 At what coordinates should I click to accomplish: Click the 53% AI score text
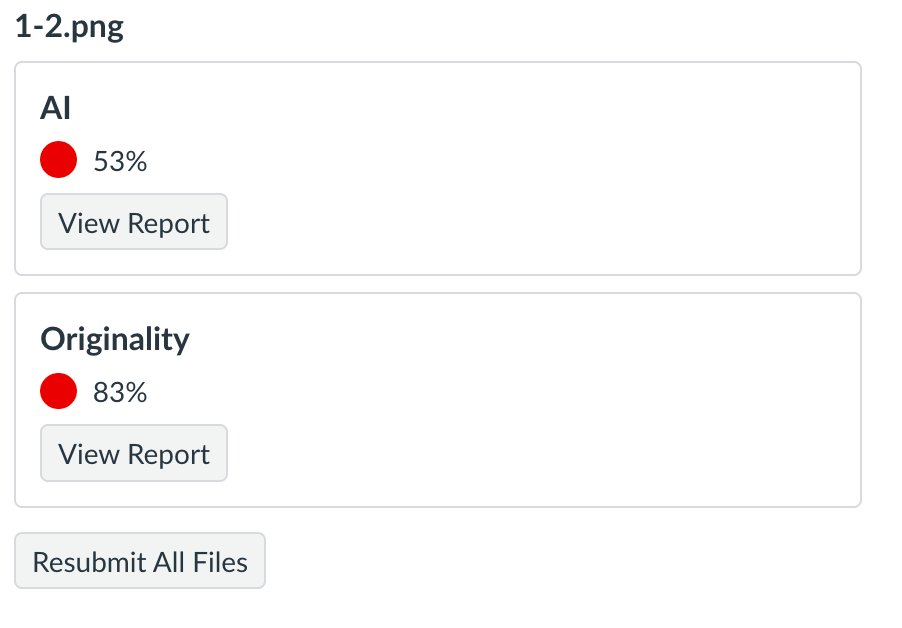coord(120,161)
